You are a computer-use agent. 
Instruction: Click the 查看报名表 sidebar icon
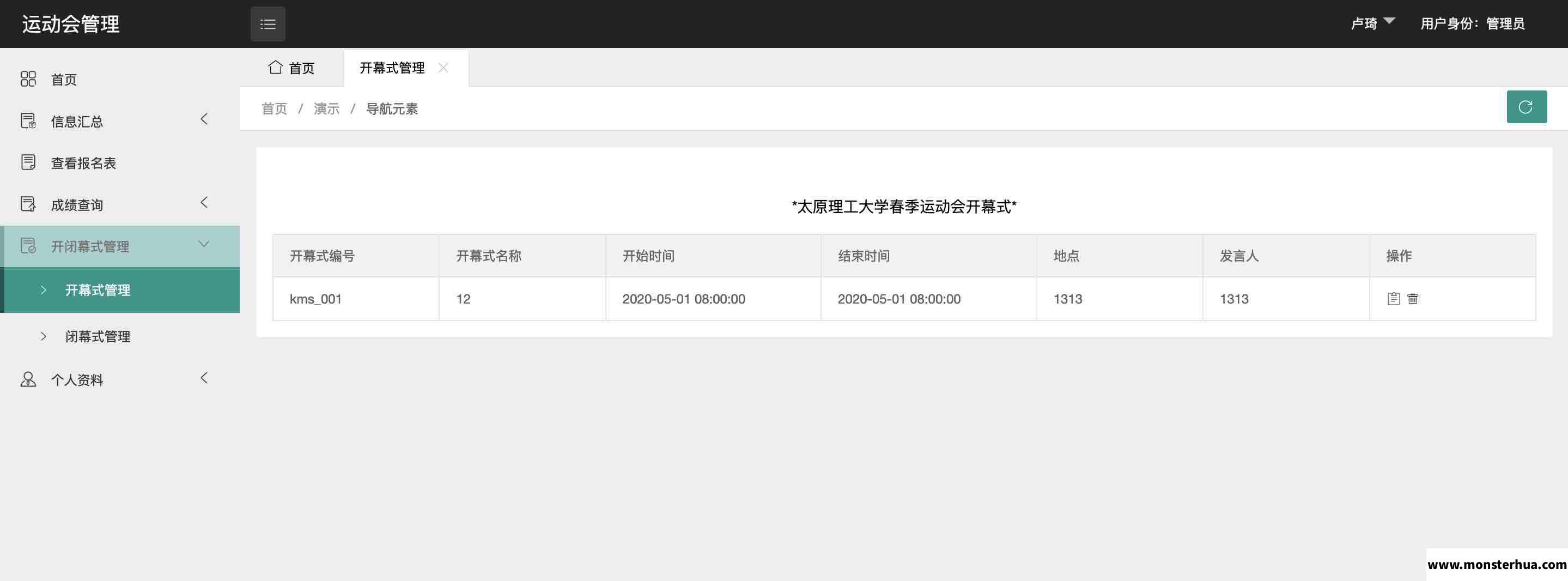tap(28, 162)
